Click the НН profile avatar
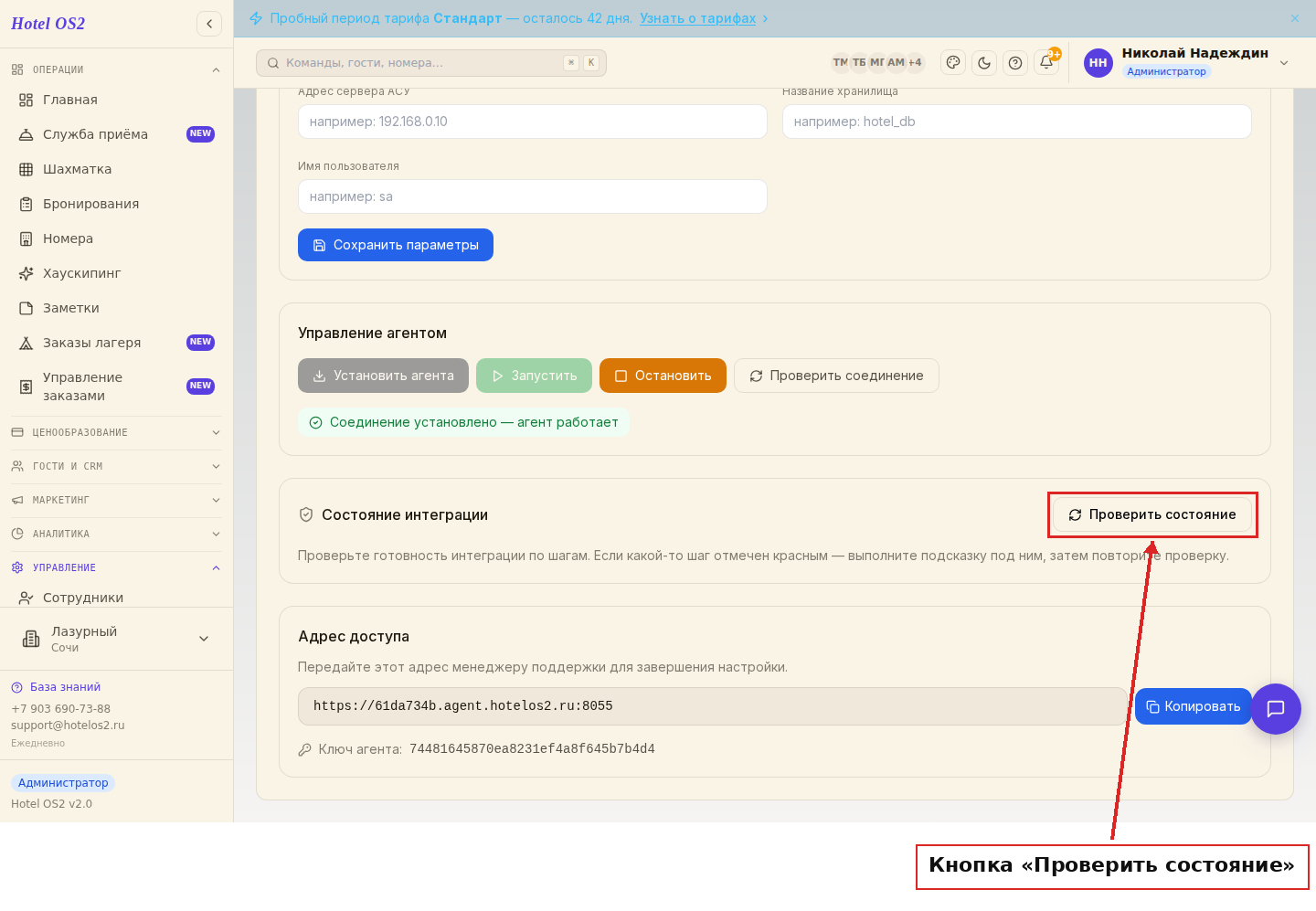The width and height of the screenshot is (1316, 911). click(1098, 63)
